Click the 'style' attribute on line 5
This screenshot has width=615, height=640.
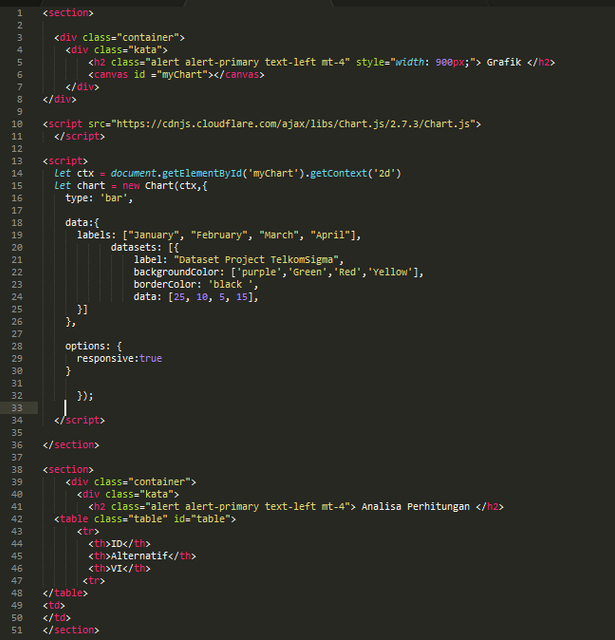tap(370, 62)
